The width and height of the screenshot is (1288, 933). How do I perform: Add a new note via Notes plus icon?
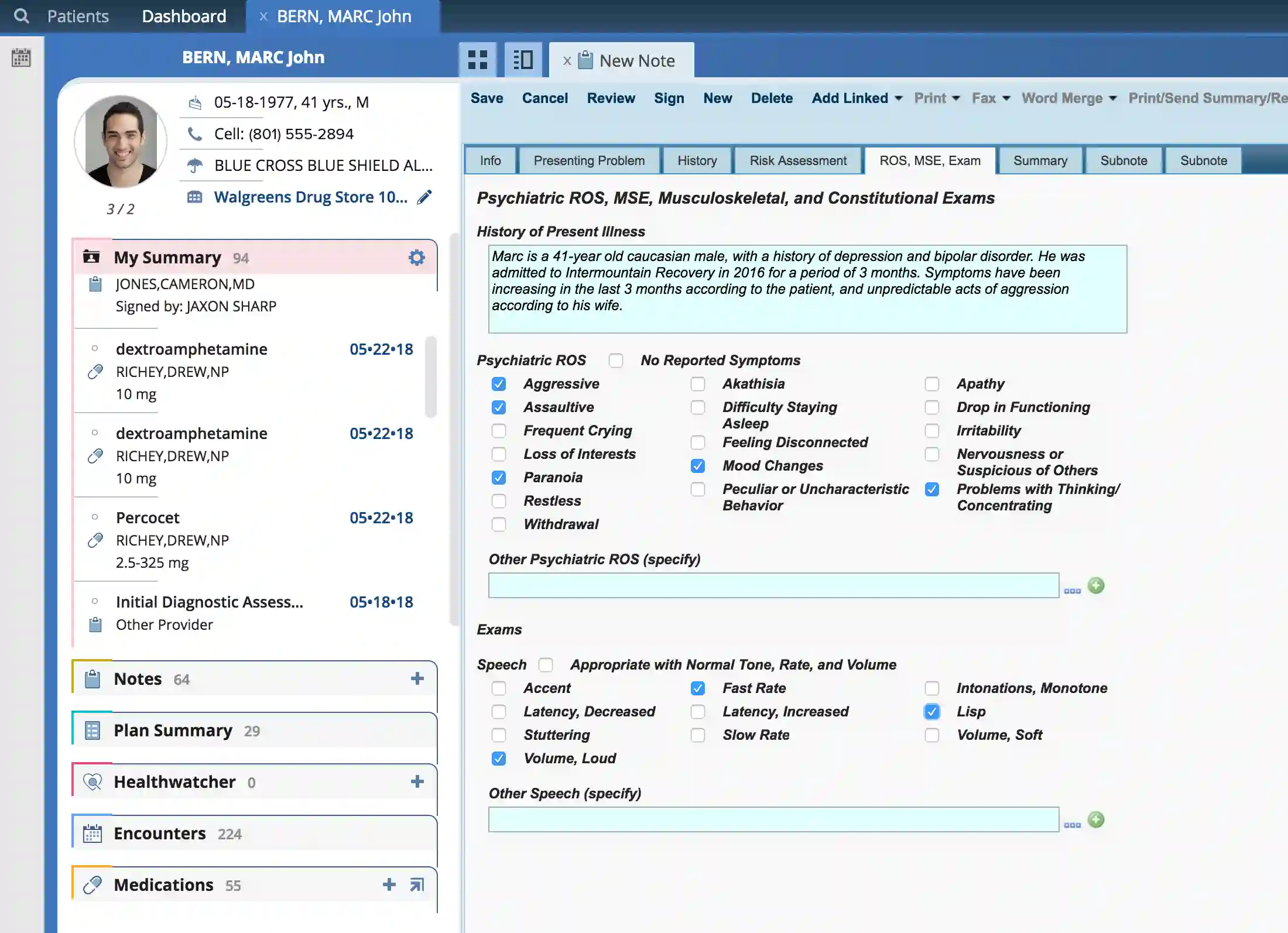pos(417,678)
